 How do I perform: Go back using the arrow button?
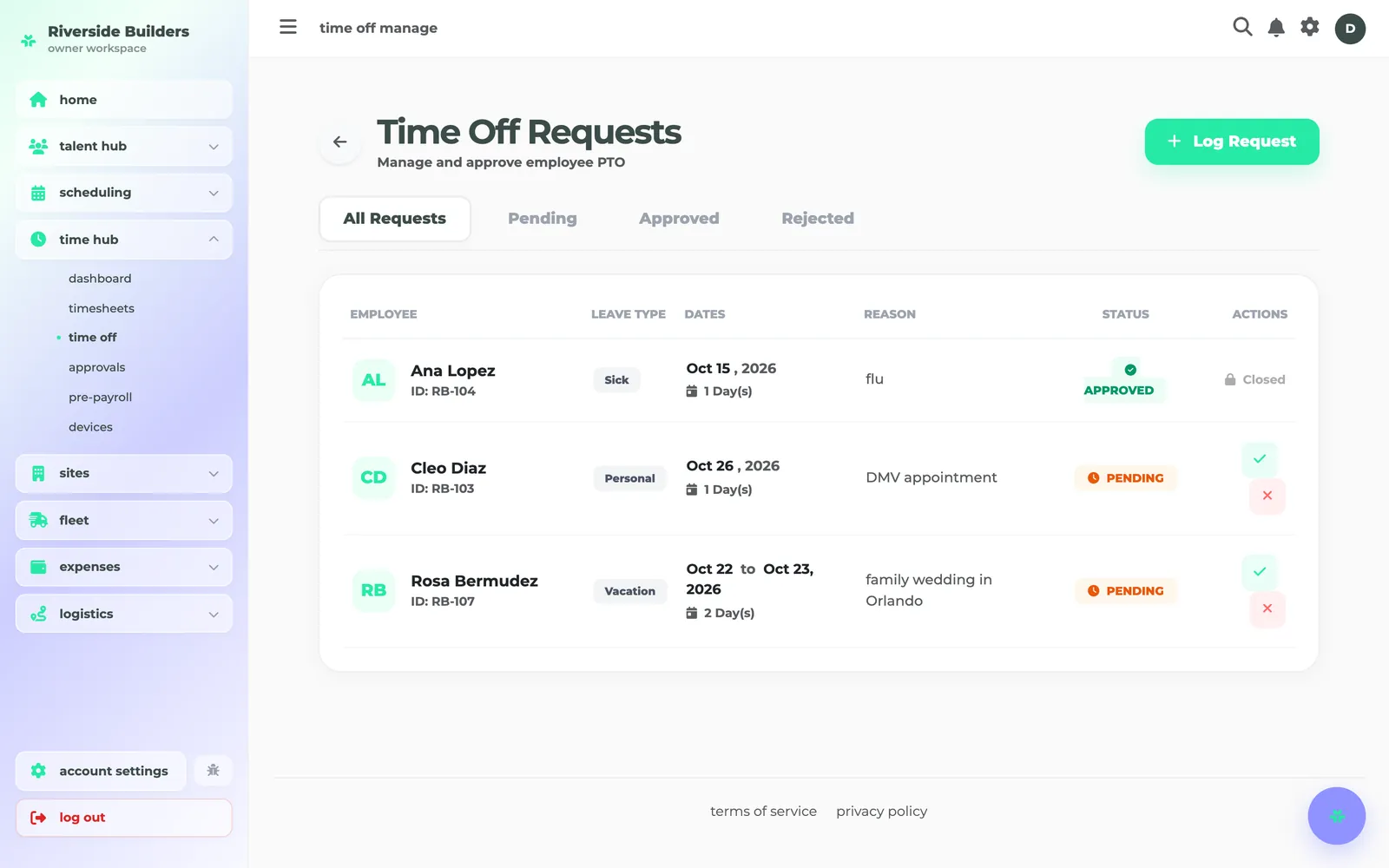340,141
